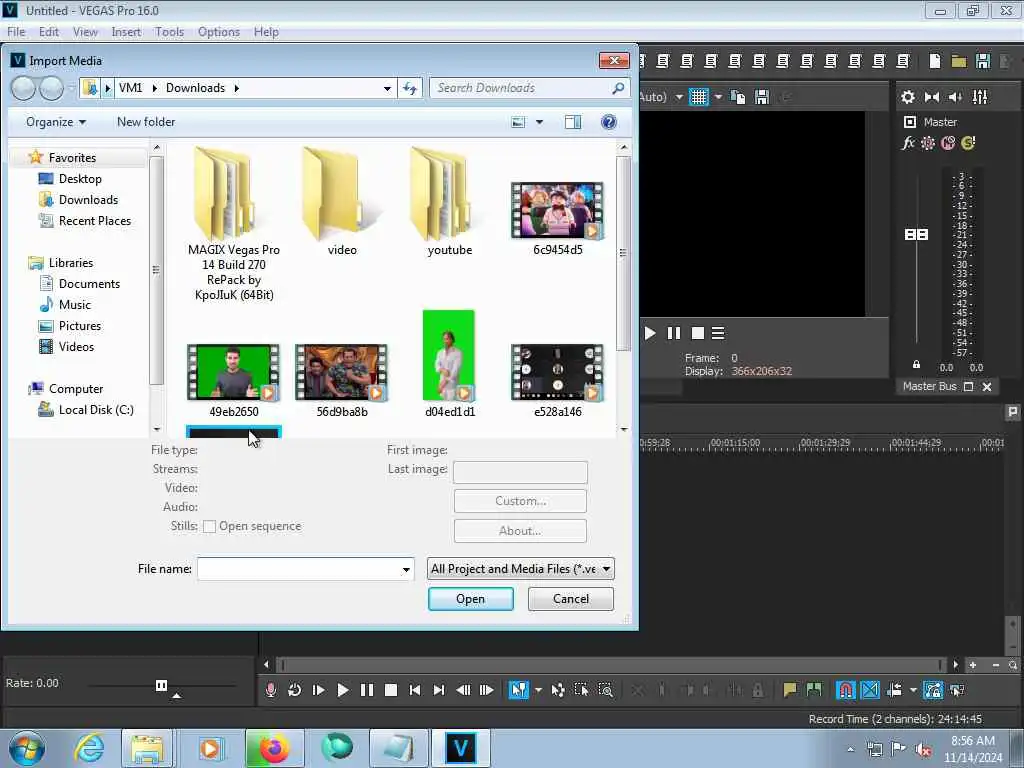Click the Save disk icon in top toolbar
Screen dimensions: 1024x768
[983, 61]
